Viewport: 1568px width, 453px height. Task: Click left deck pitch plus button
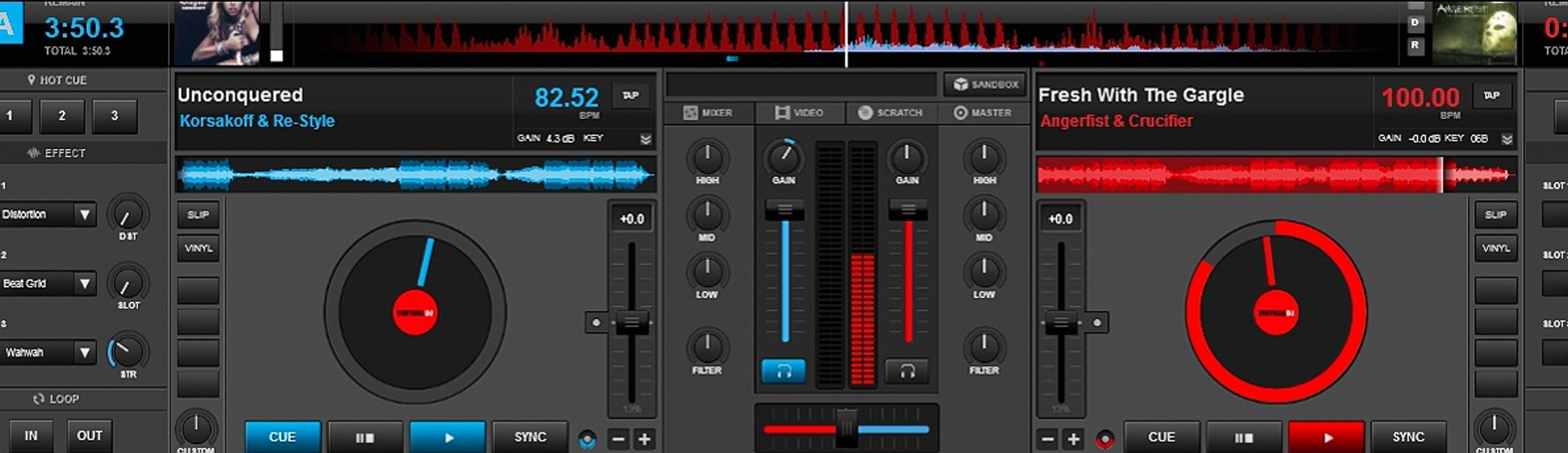coord(644,439)
